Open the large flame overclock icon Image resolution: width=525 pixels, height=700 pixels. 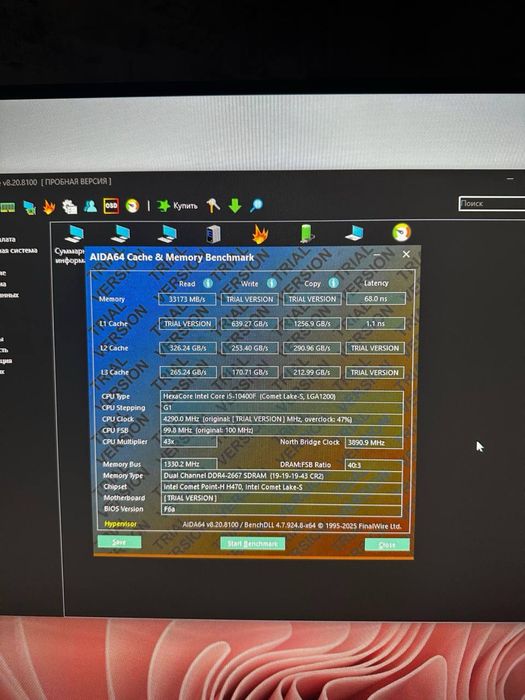tap(260, 234)
